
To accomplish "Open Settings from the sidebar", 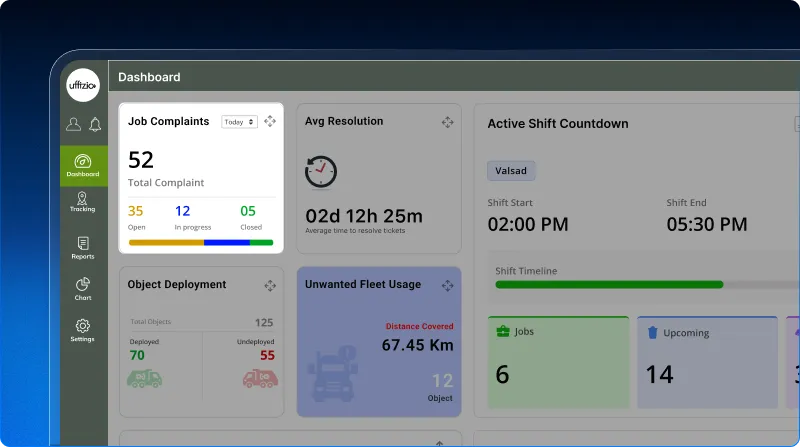I will coord(83,330).
